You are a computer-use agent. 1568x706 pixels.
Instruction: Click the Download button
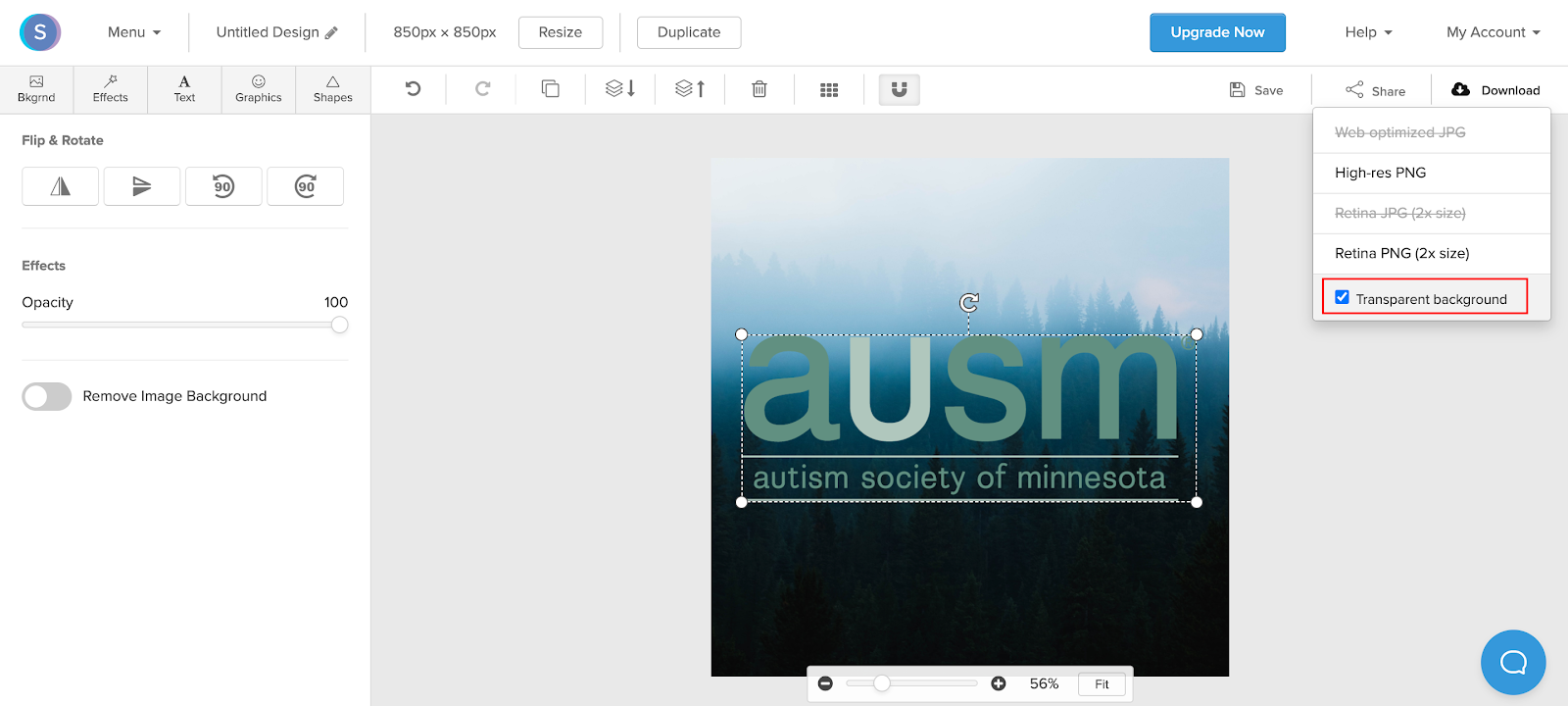[1495, 90]
